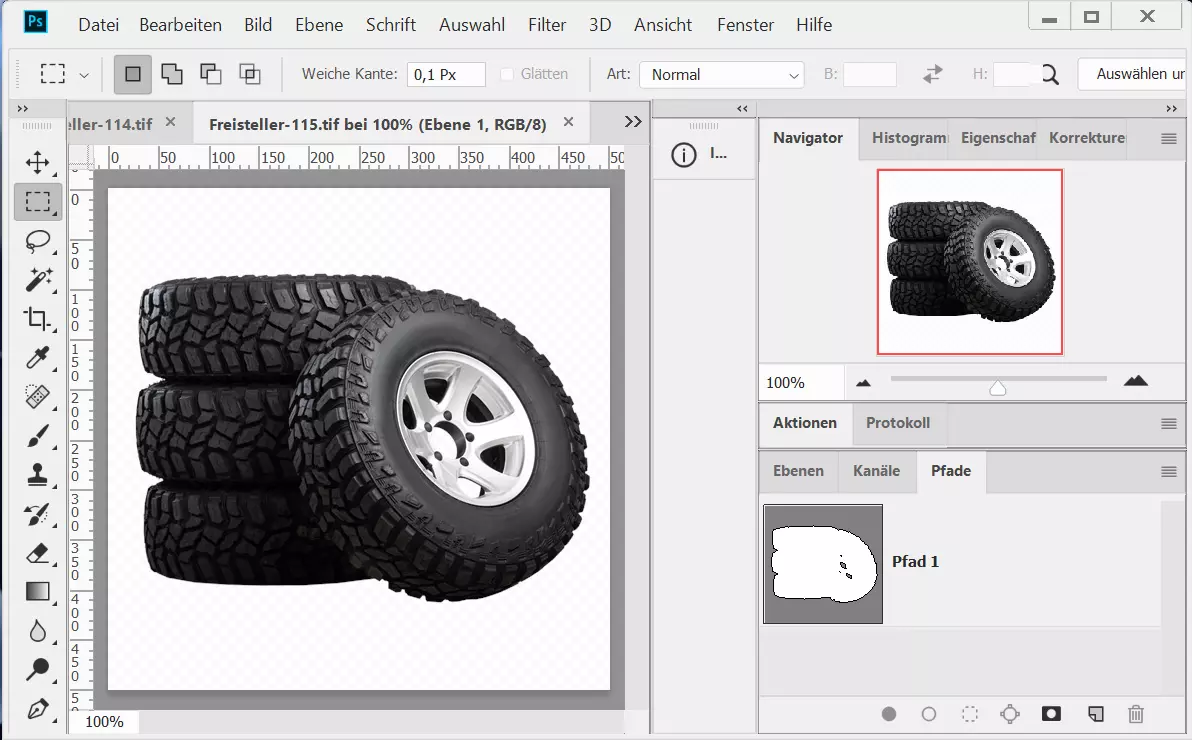Viewport: 1192px width, 740px height.
Task: Click the load path as selection icon
Action: point(969,714)
